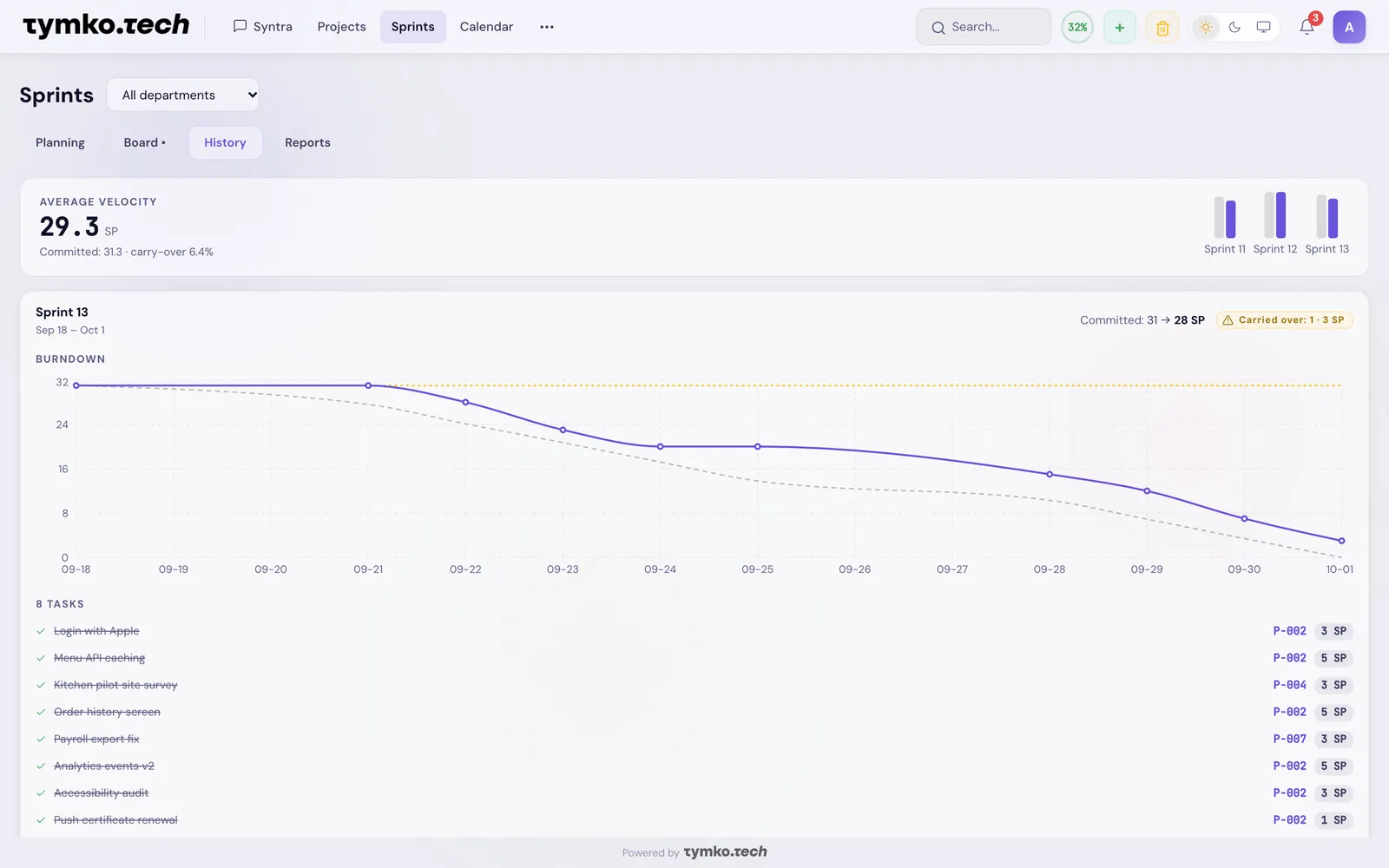Click checkmark beside Analytics events v2
Image resolution: width=1389 pixels, height=868 pixels.
pyautogui.click(x=41, y=766)
